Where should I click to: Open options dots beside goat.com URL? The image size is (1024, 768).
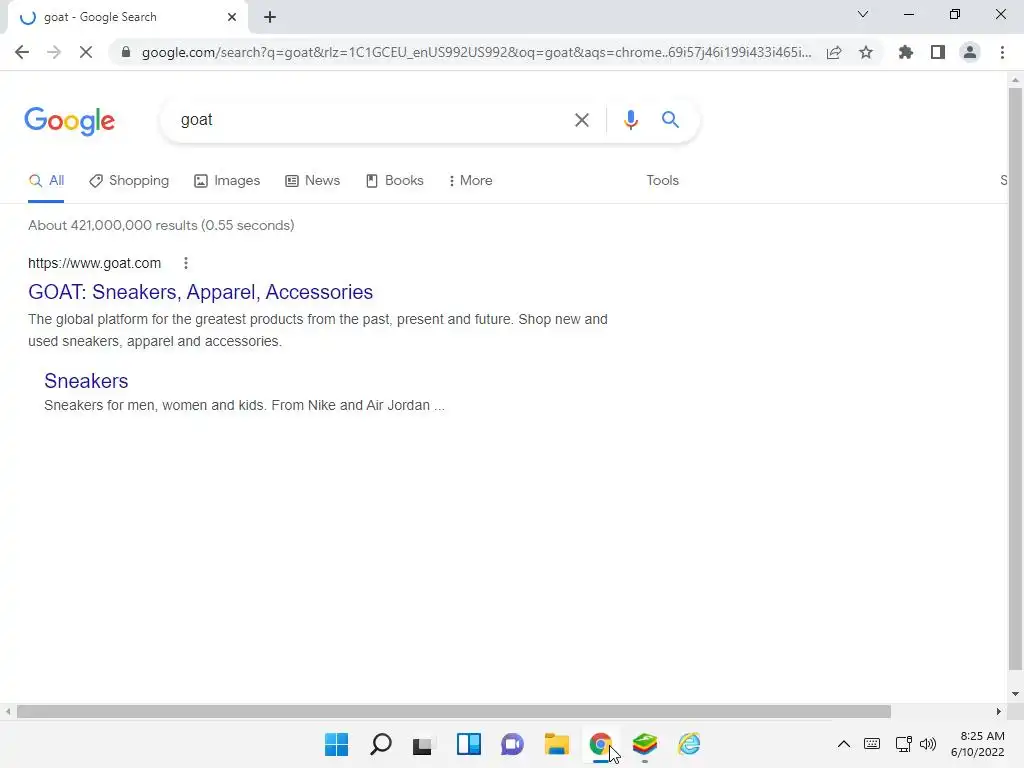click(x=186, y=263)
